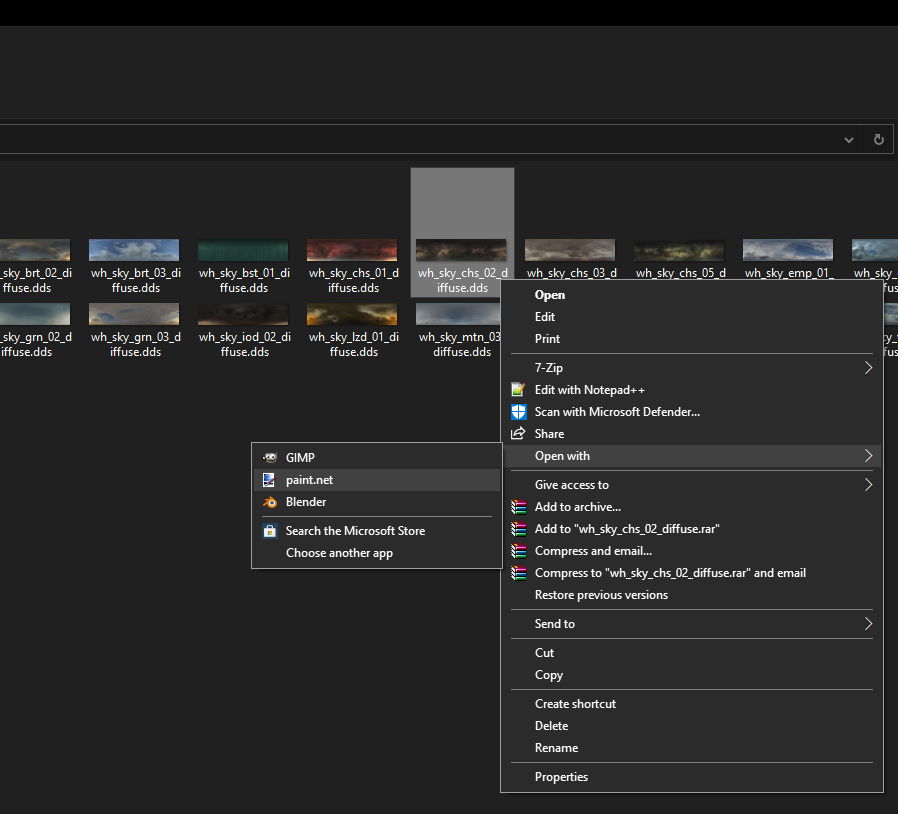This screenshot has height=814, width=898.
Task: Expand the Open with submenu arrow
Action: [x=868, y=456]
